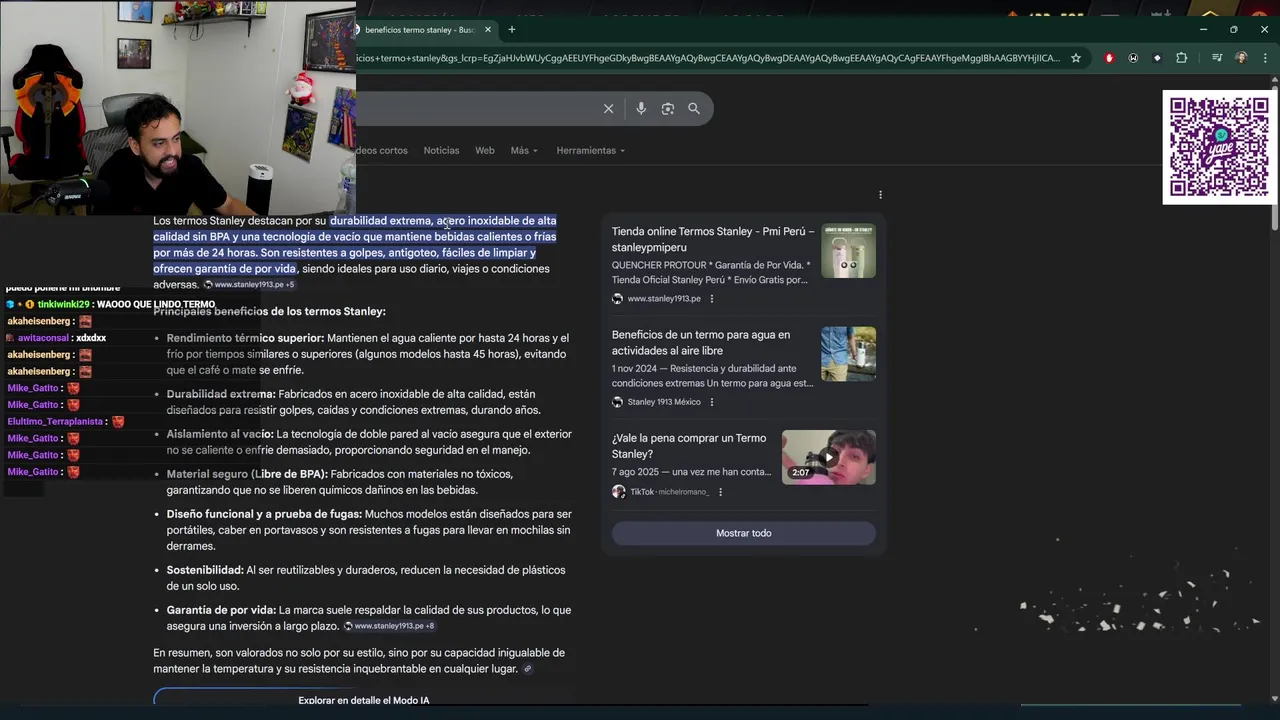Open the Chrome profile avatar
Viewport: 1280px width, 720px height.
(x=1241, y=58)
